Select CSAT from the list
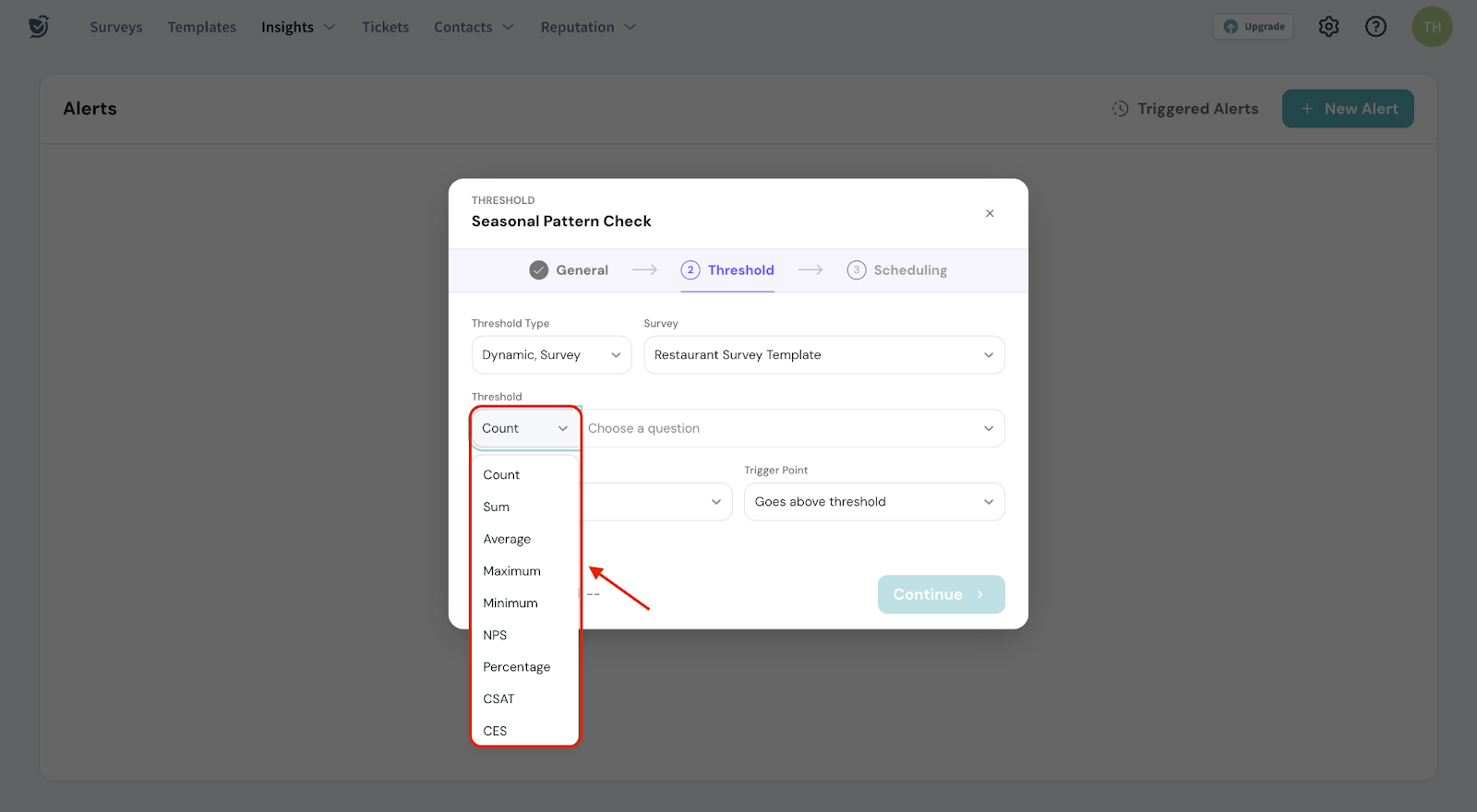Screen dimensions: 1477x812 [x=498, y=699]
